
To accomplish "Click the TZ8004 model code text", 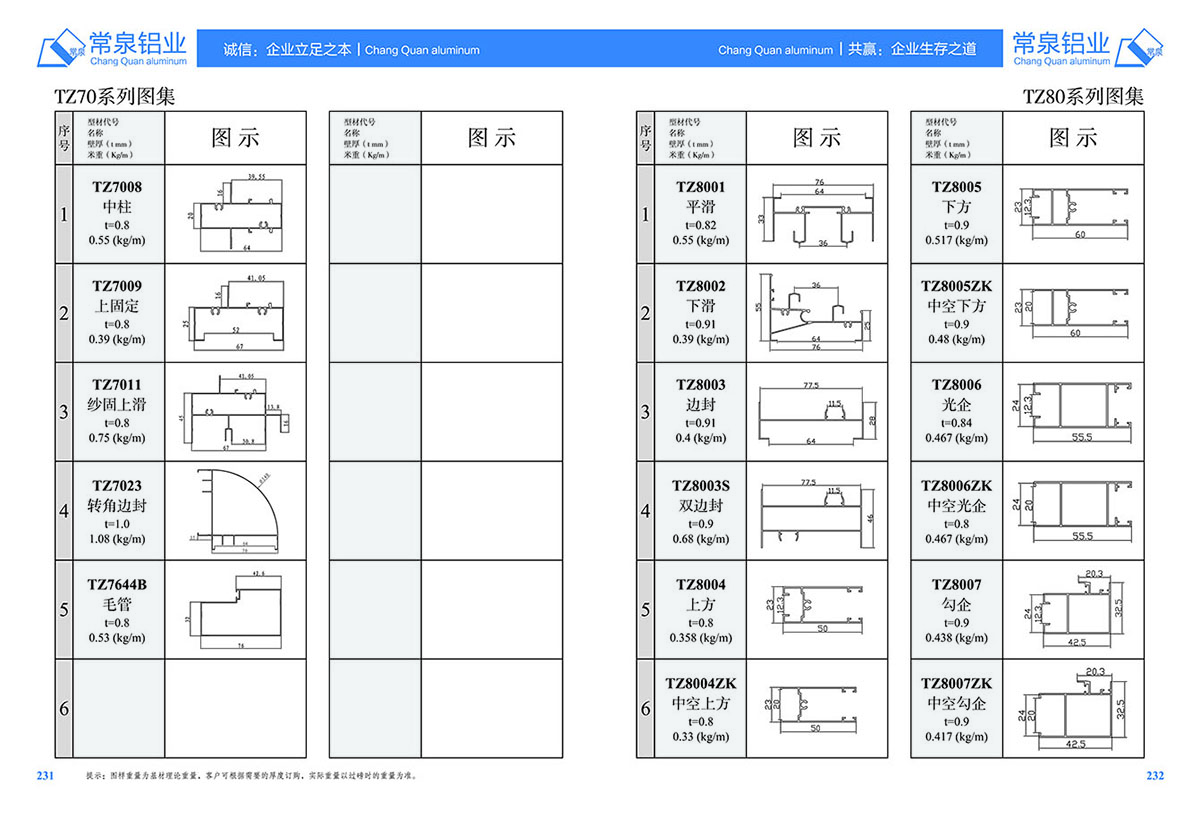I will 701,584.
